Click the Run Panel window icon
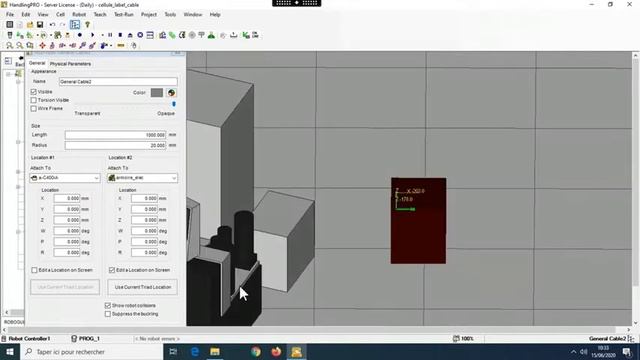This screenshot has width=640, height=360. 150,35
